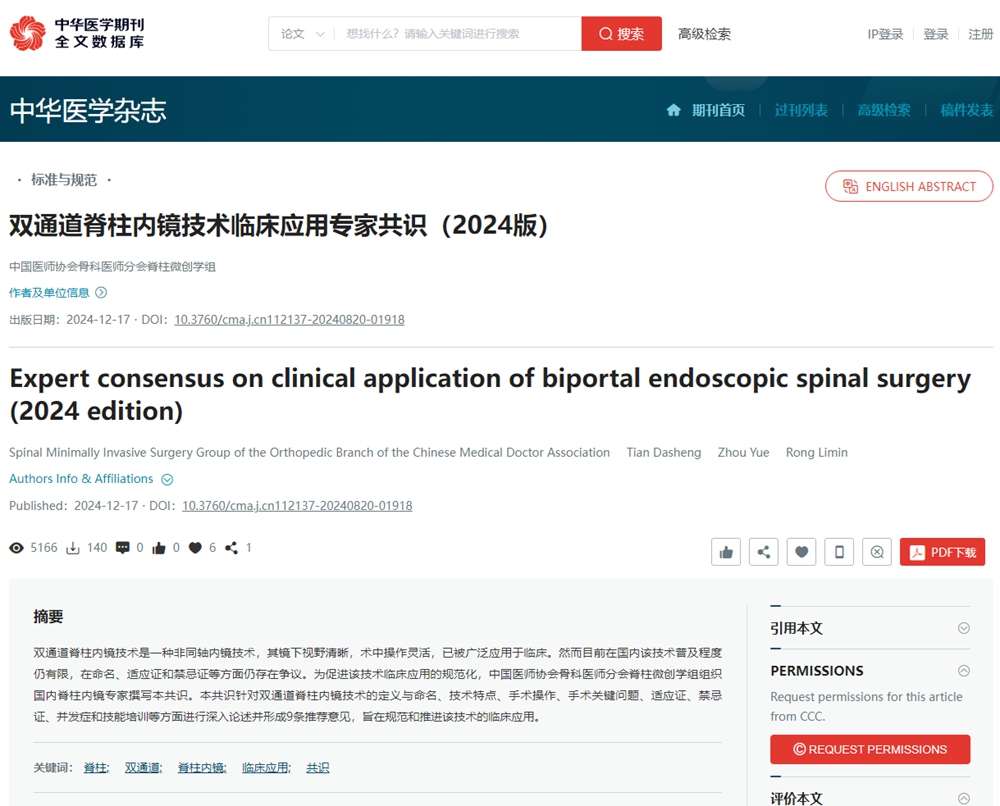Expand 作者及单位信息 author details
Screen dimensions: 1000x806
coord(58,293)
